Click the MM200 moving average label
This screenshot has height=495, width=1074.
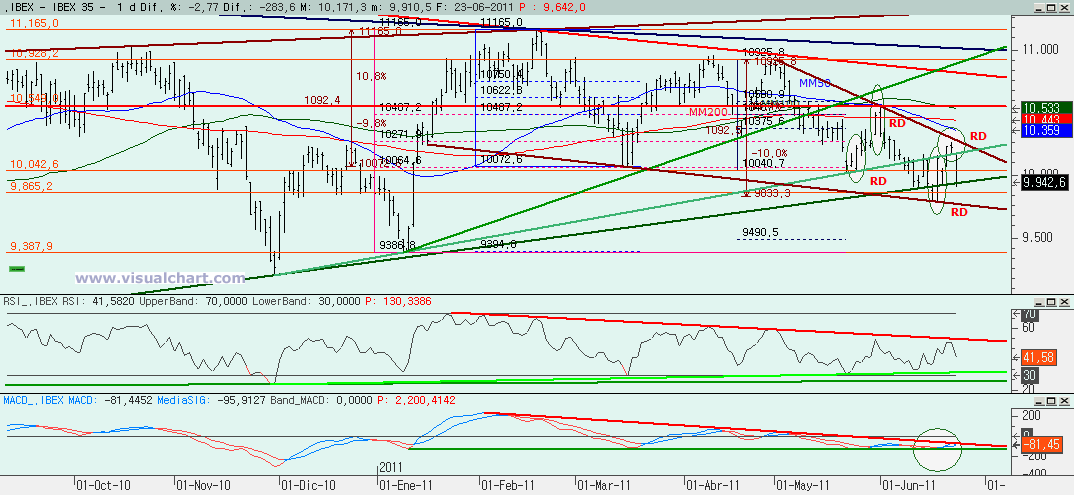(x=706, y=112)
